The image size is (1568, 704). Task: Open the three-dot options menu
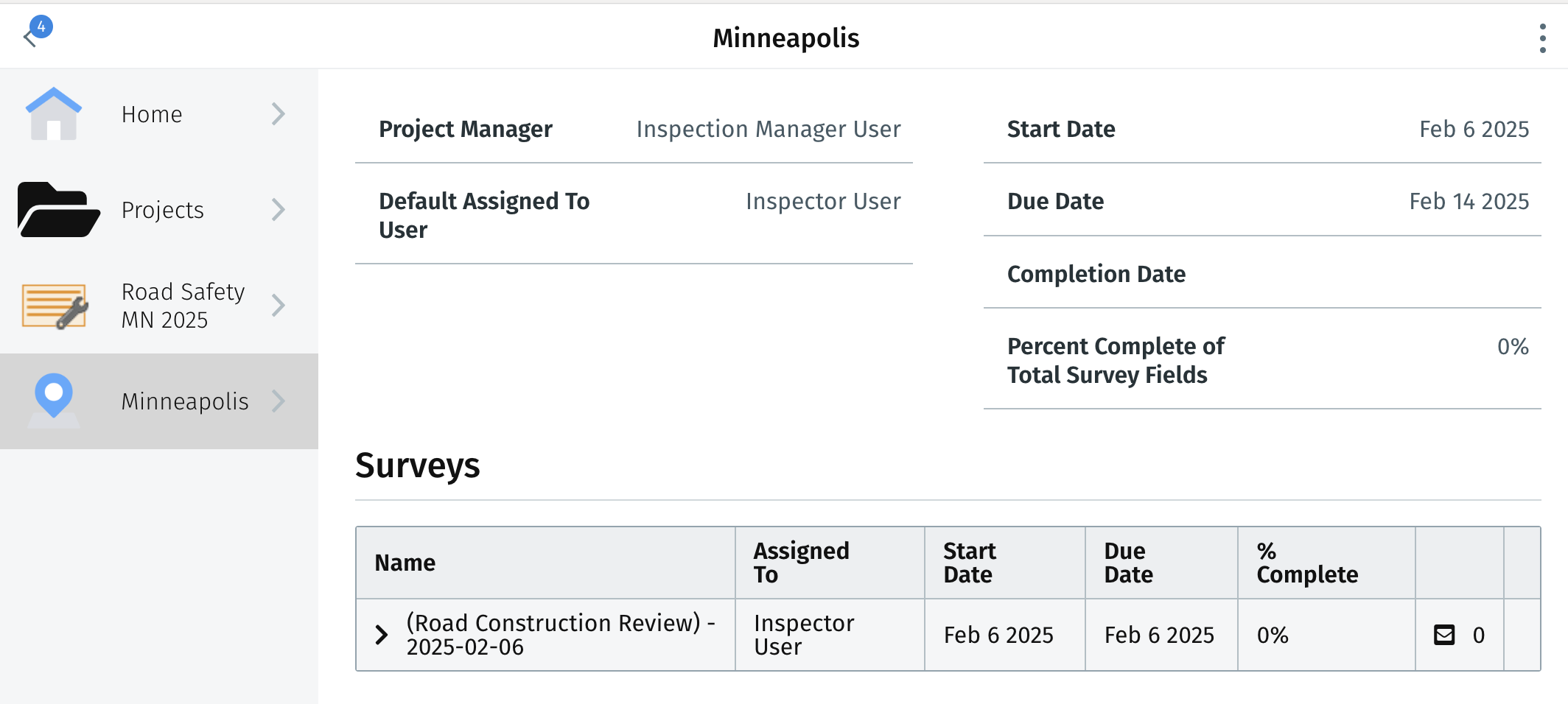1542,38
